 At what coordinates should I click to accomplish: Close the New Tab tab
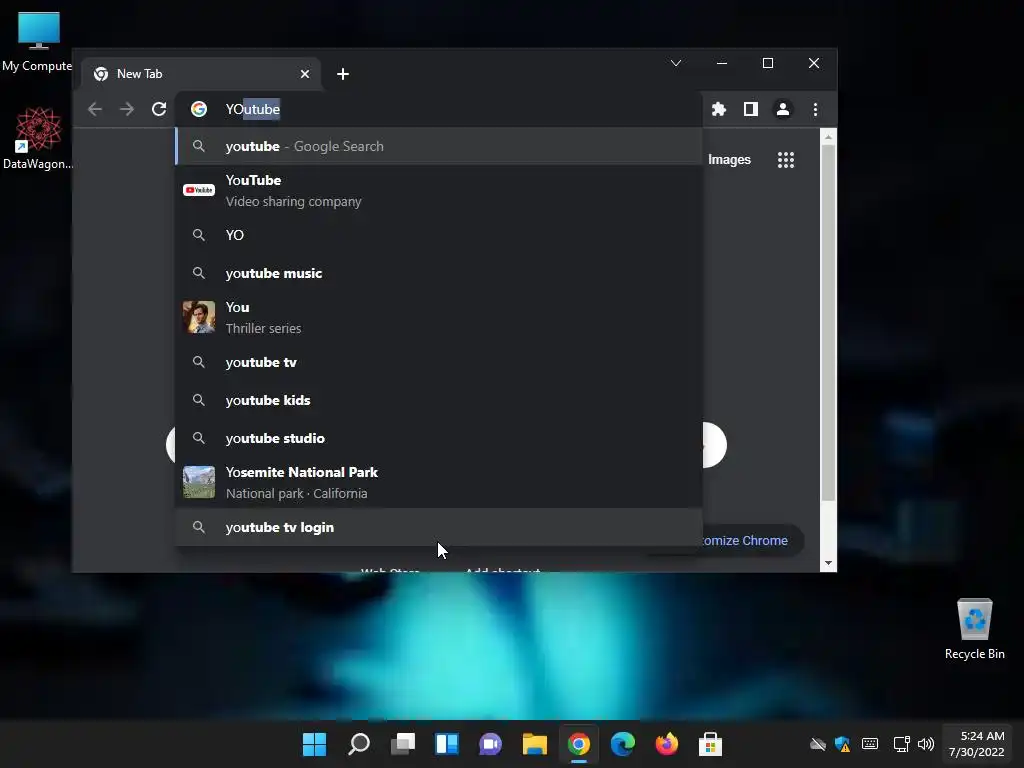304,74
